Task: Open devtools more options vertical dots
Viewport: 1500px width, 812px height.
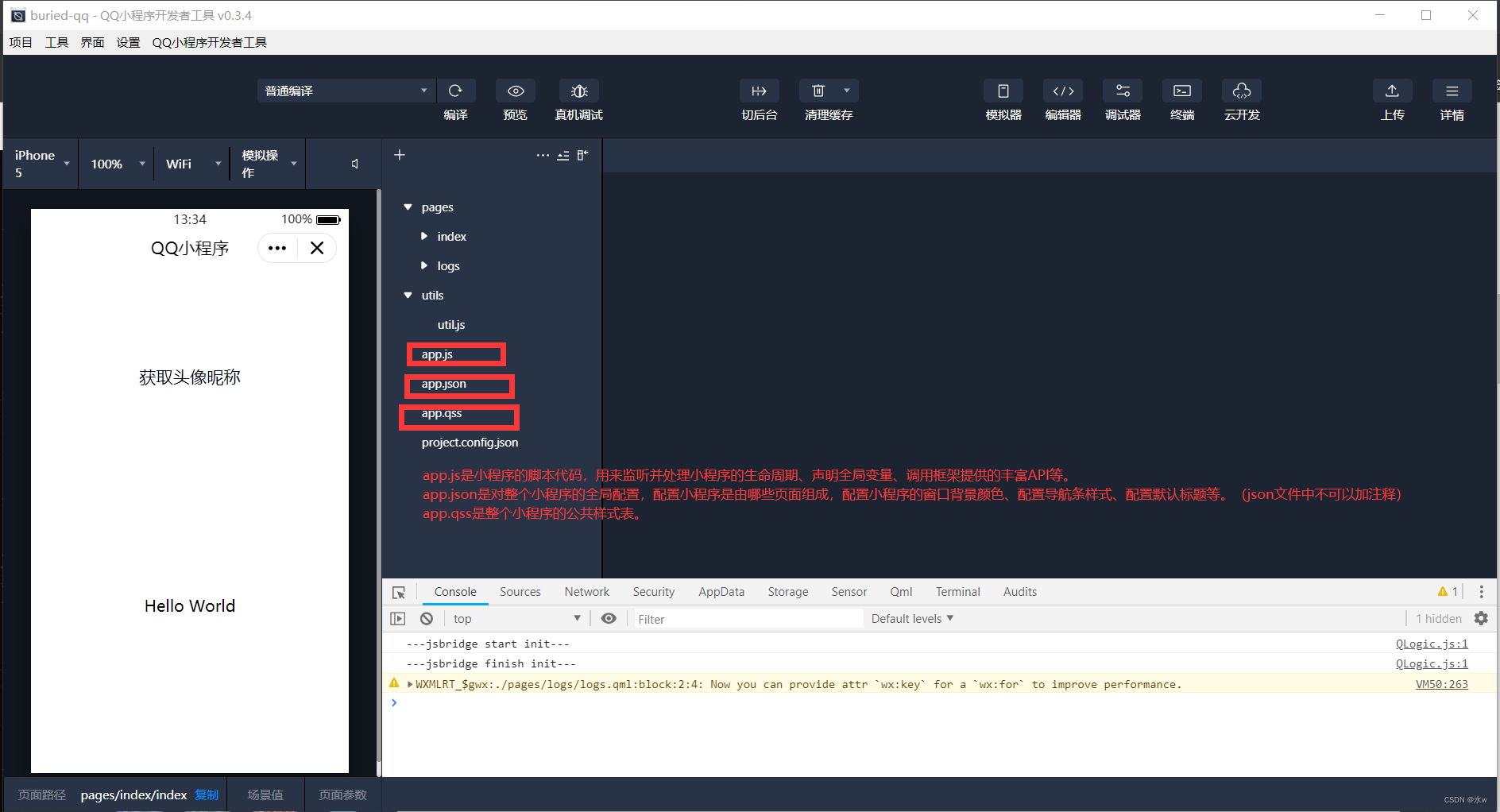Action: click(x=1481, y=592)
